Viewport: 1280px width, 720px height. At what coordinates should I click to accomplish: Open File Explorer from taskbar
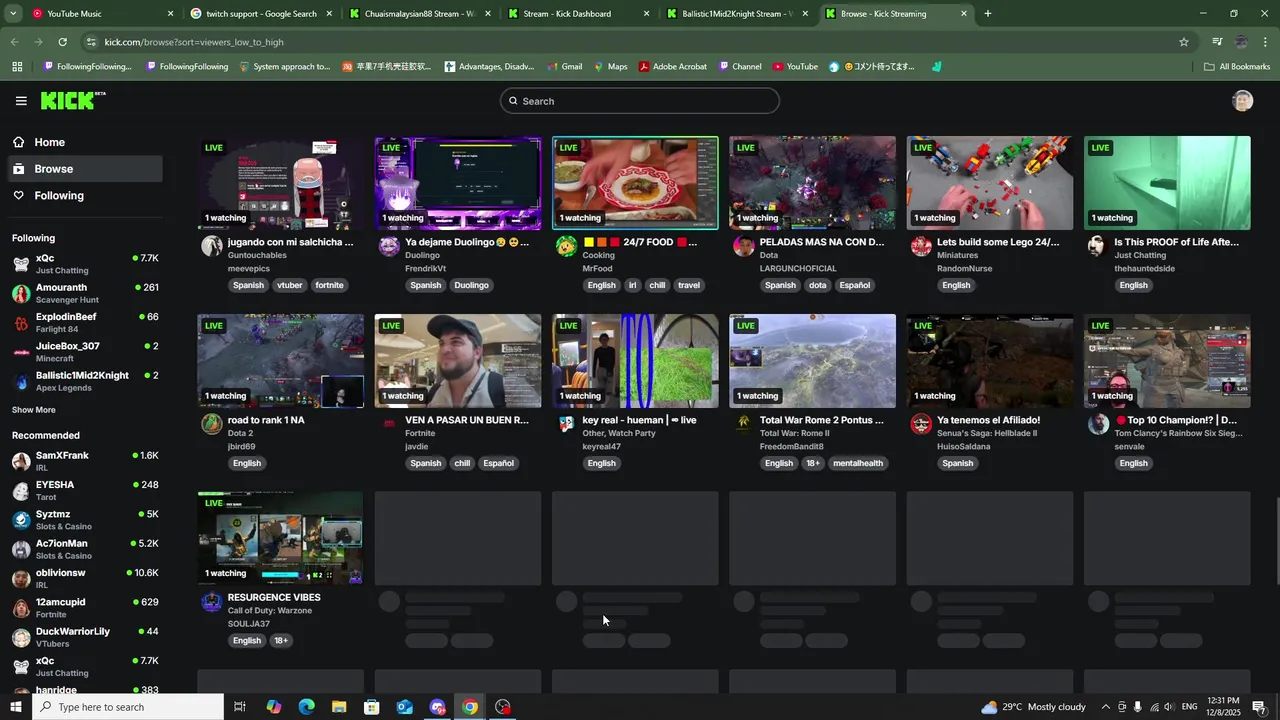(339, 707)
